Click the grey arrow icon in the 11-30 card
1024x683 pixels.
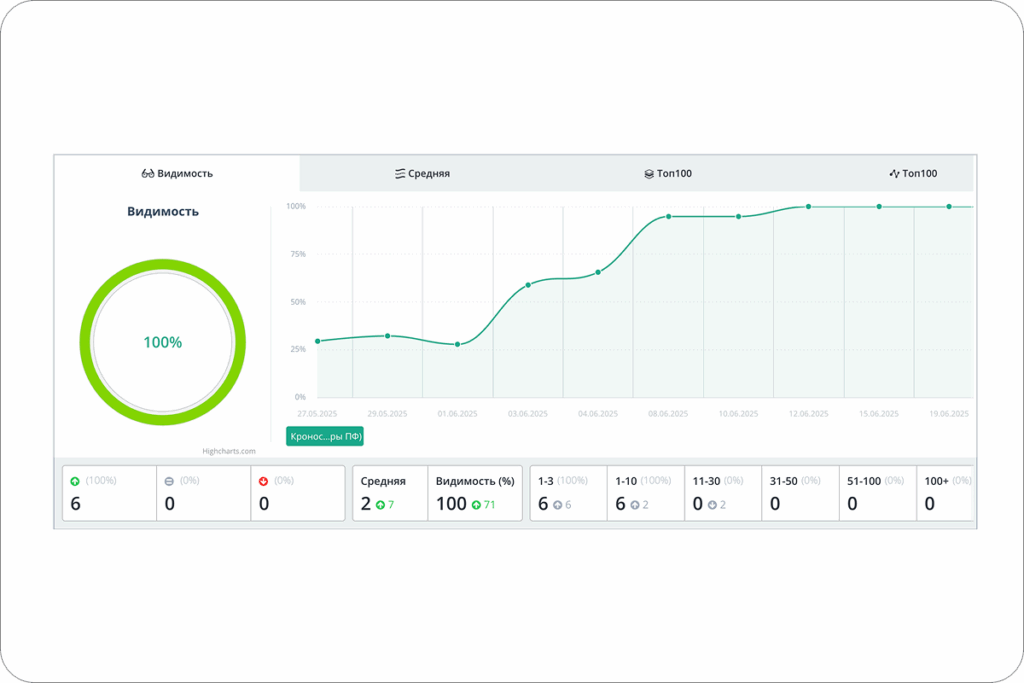coord(712,505)
